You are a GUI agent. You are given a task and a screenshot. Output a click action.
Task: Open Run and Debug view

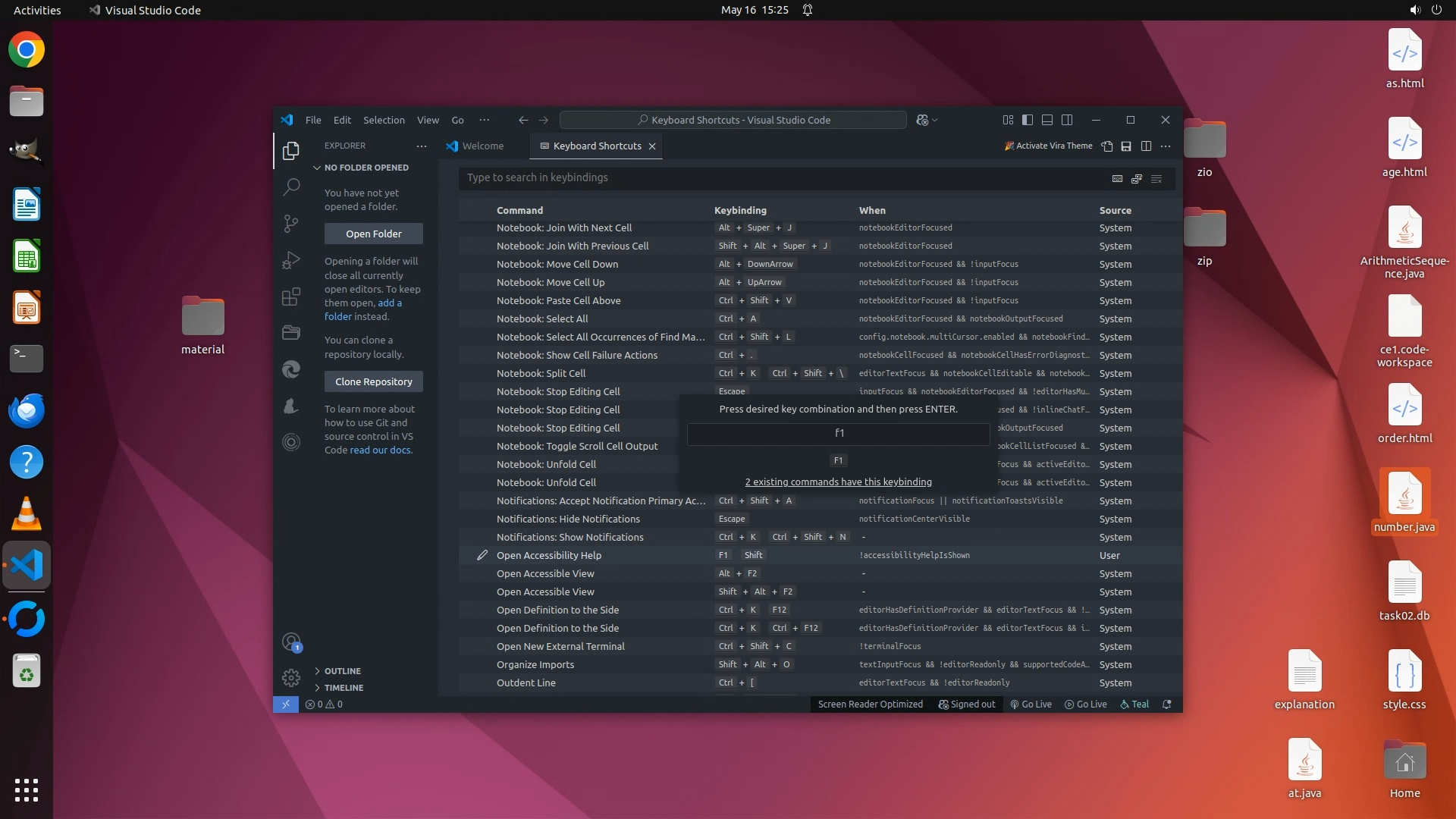pyautogui.click(x=291, y=260)
